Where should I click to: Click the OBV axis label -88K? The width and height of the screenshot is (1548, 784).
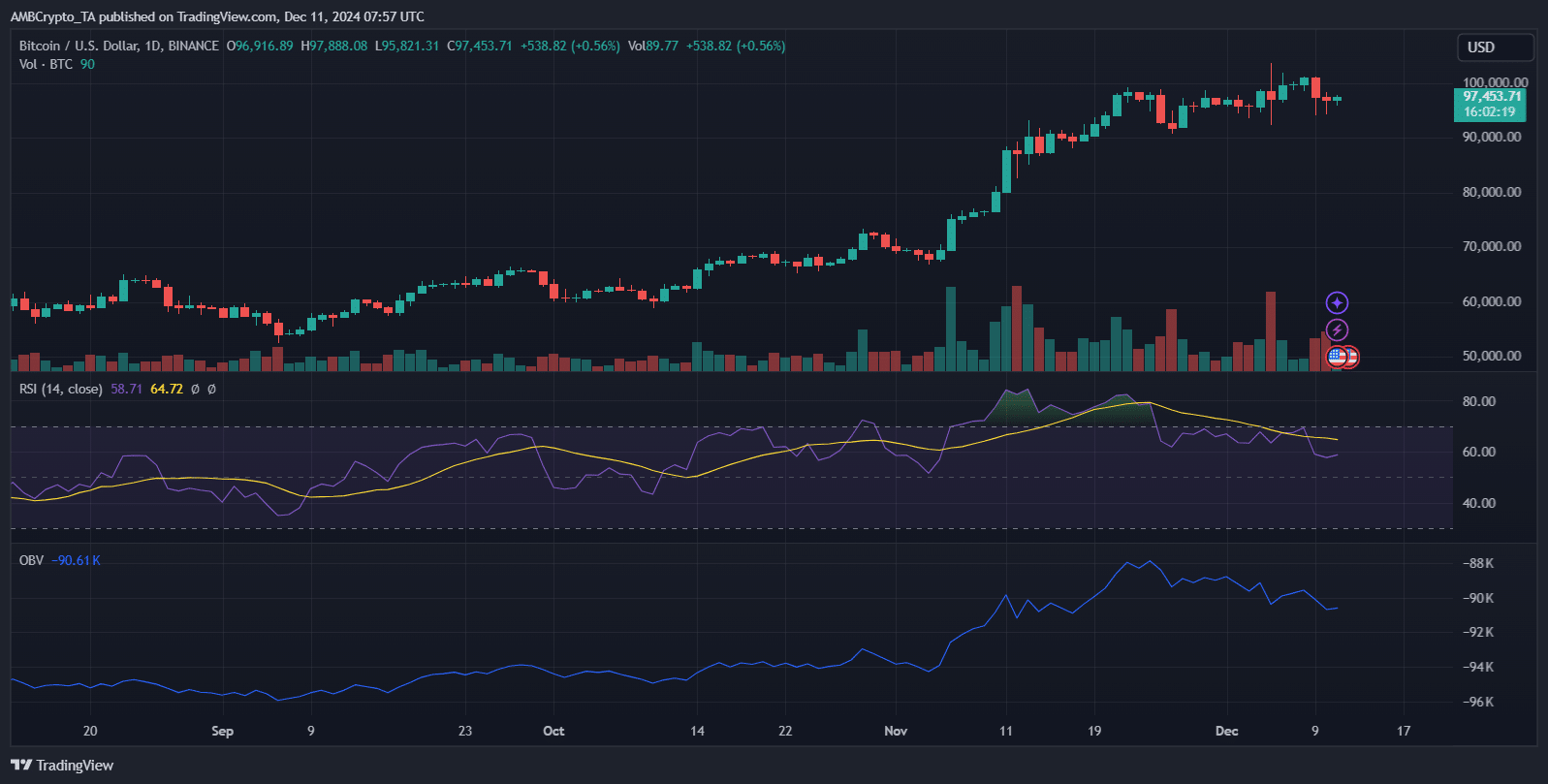point(1478,563)
